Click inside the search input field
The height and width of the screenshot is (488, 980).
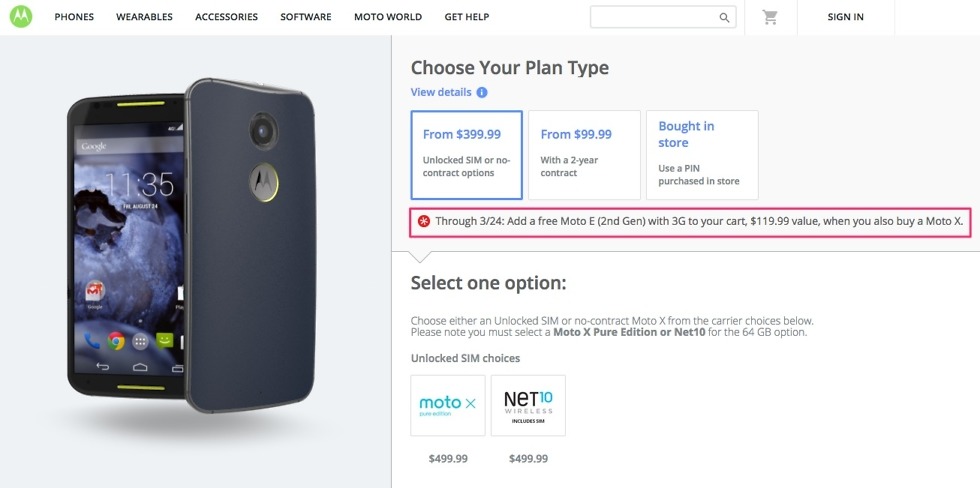(x=652, y=17)
